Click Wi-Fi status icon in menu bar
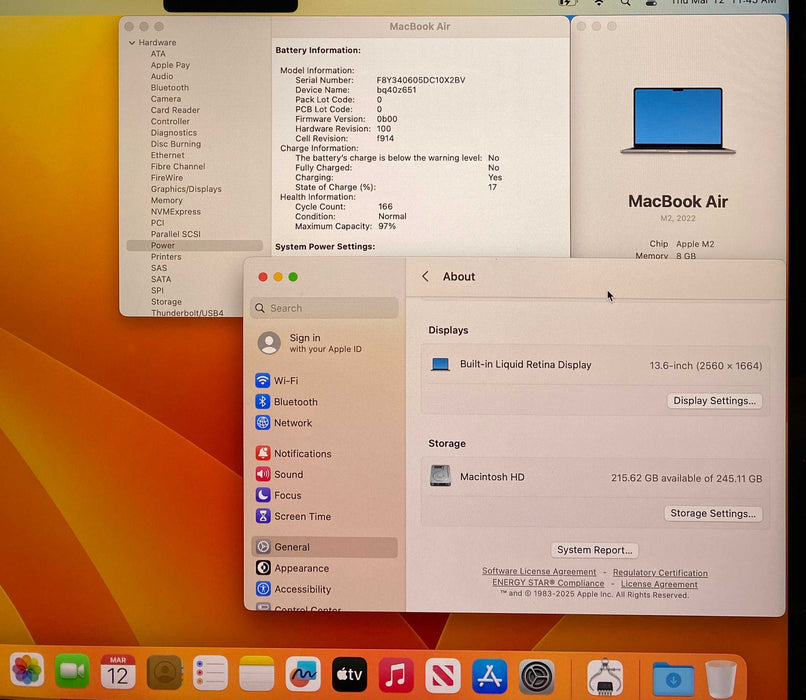 [599, 3]
